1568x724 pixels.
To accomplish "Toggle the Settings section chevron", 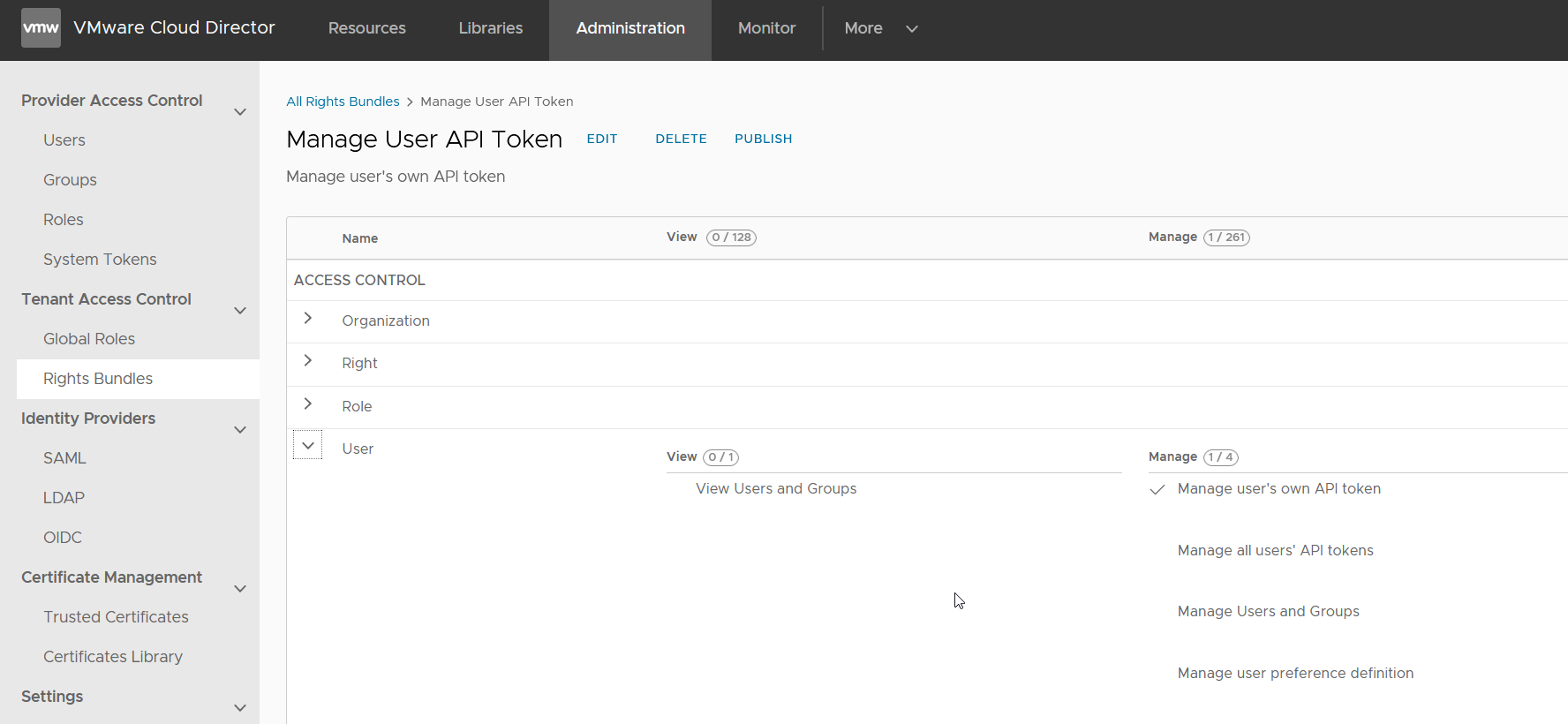I will (x=239, y=708).
